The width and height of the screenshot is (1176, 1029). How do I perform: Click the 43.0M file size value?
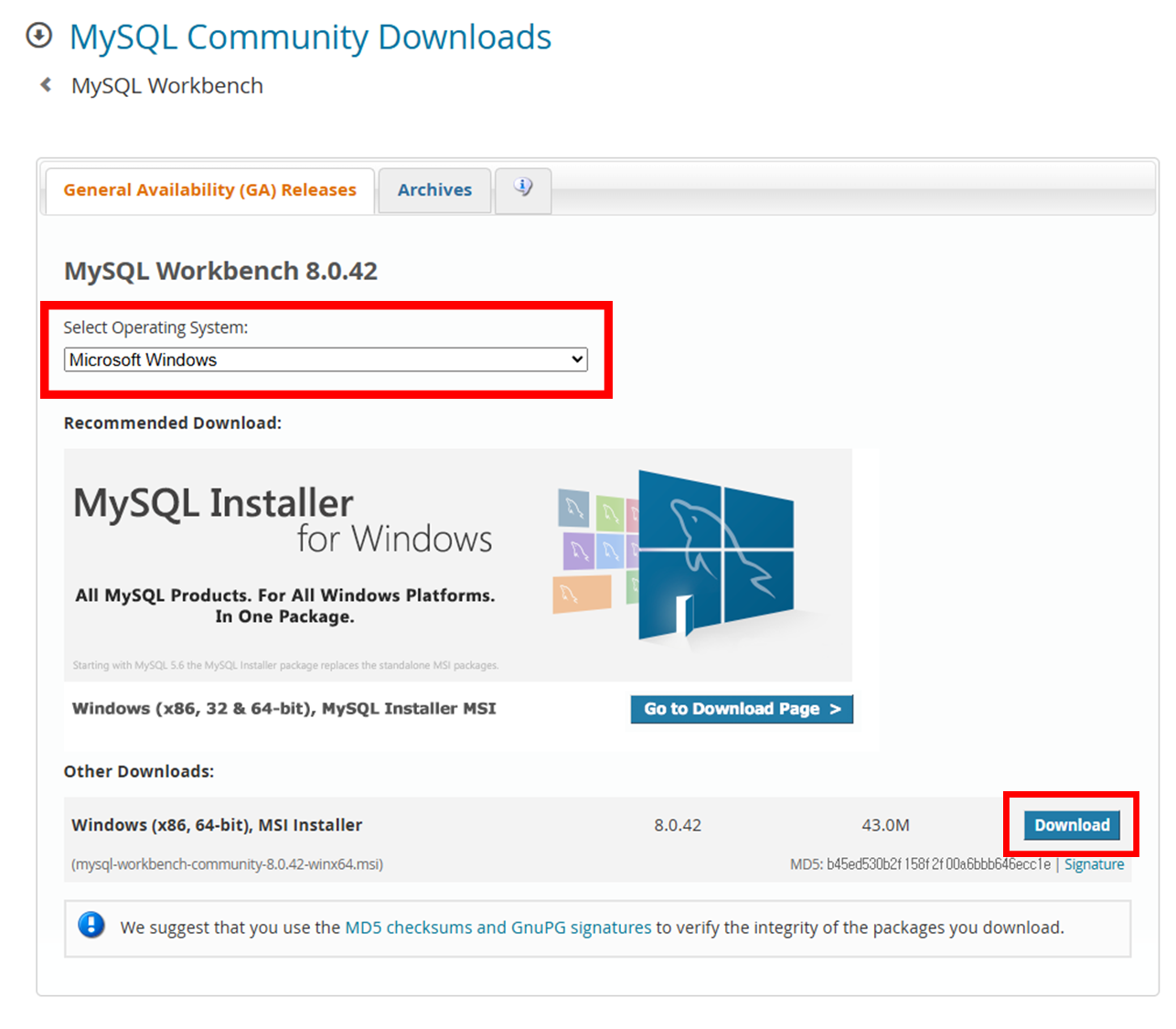[885, 825]
